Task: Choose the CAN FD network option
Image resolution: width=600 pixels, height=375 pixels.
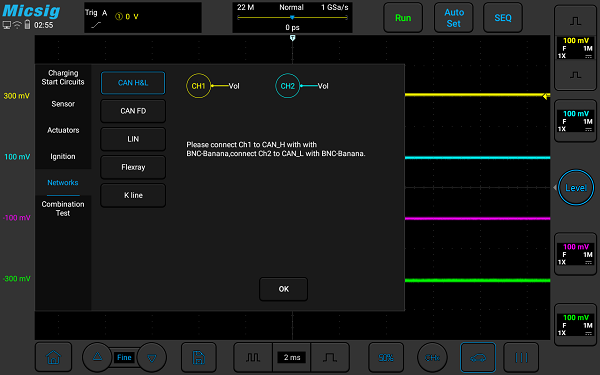Action: click(x=133, y=111)
